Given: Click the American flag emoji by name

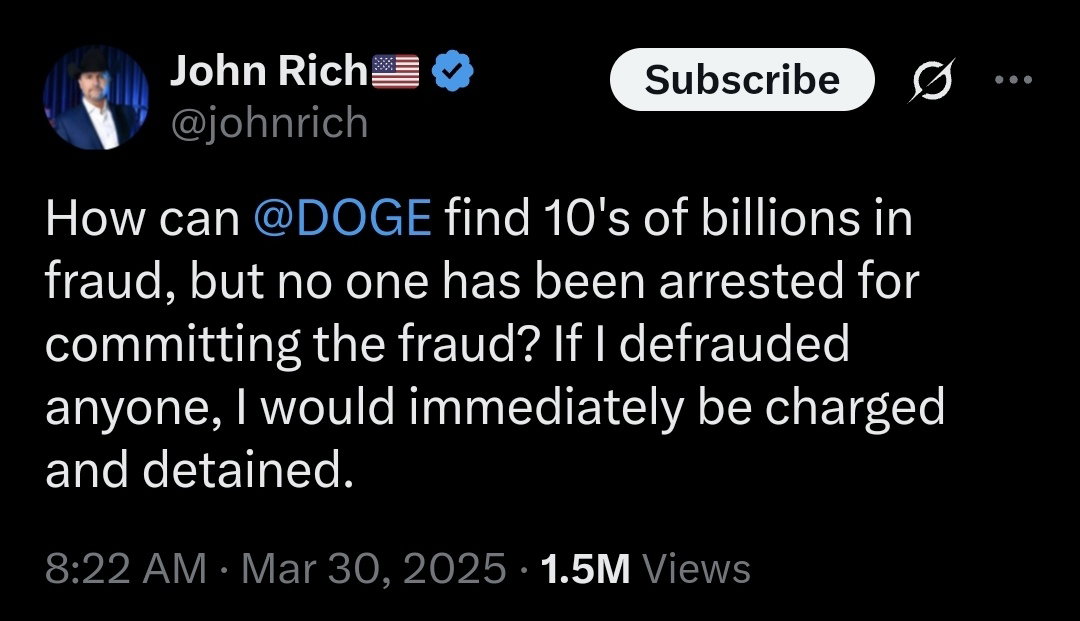Looking at the screenshot, I should [x=396, y=72].
